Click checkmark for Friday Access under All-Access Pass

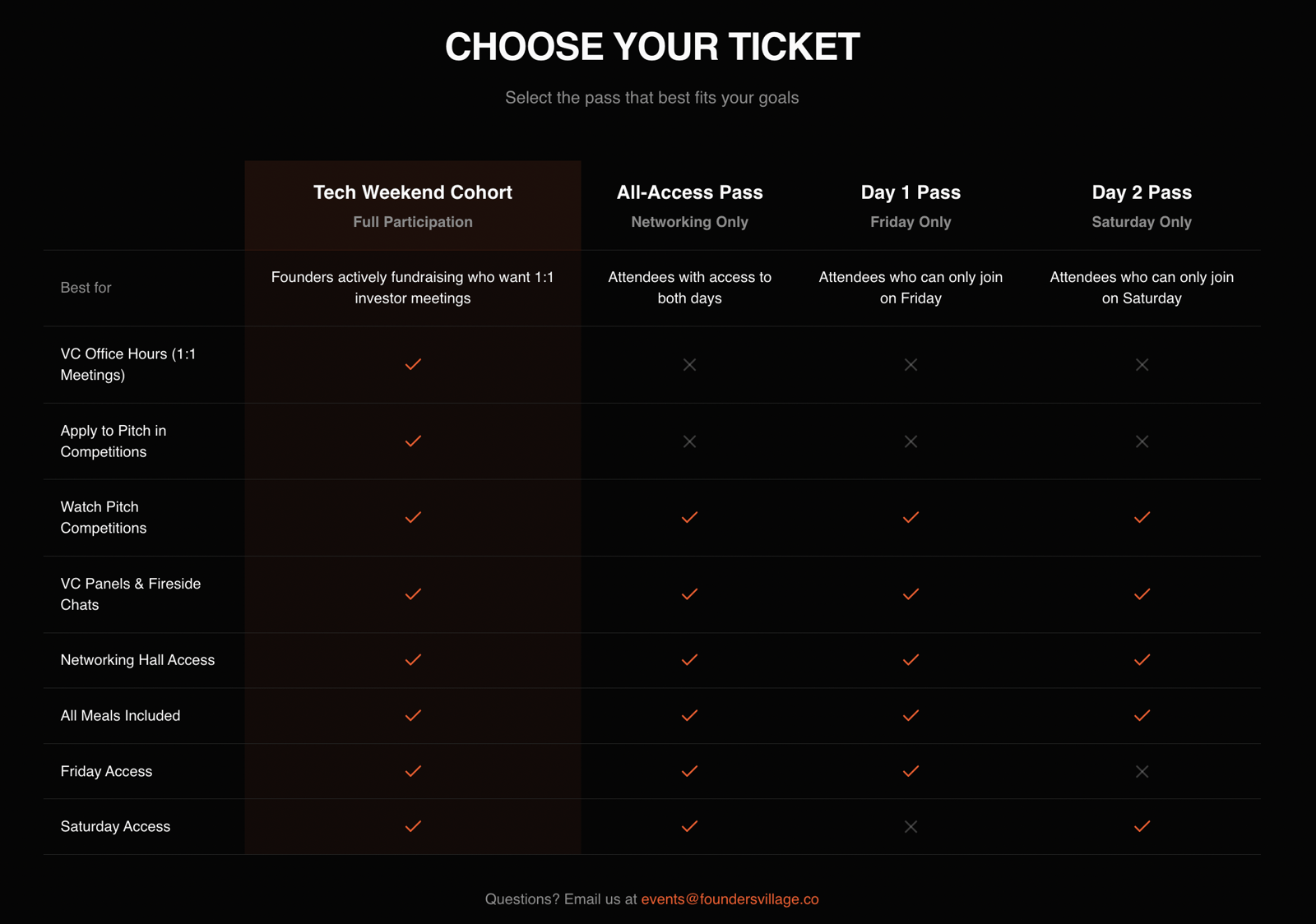click(x=689, y=771)
